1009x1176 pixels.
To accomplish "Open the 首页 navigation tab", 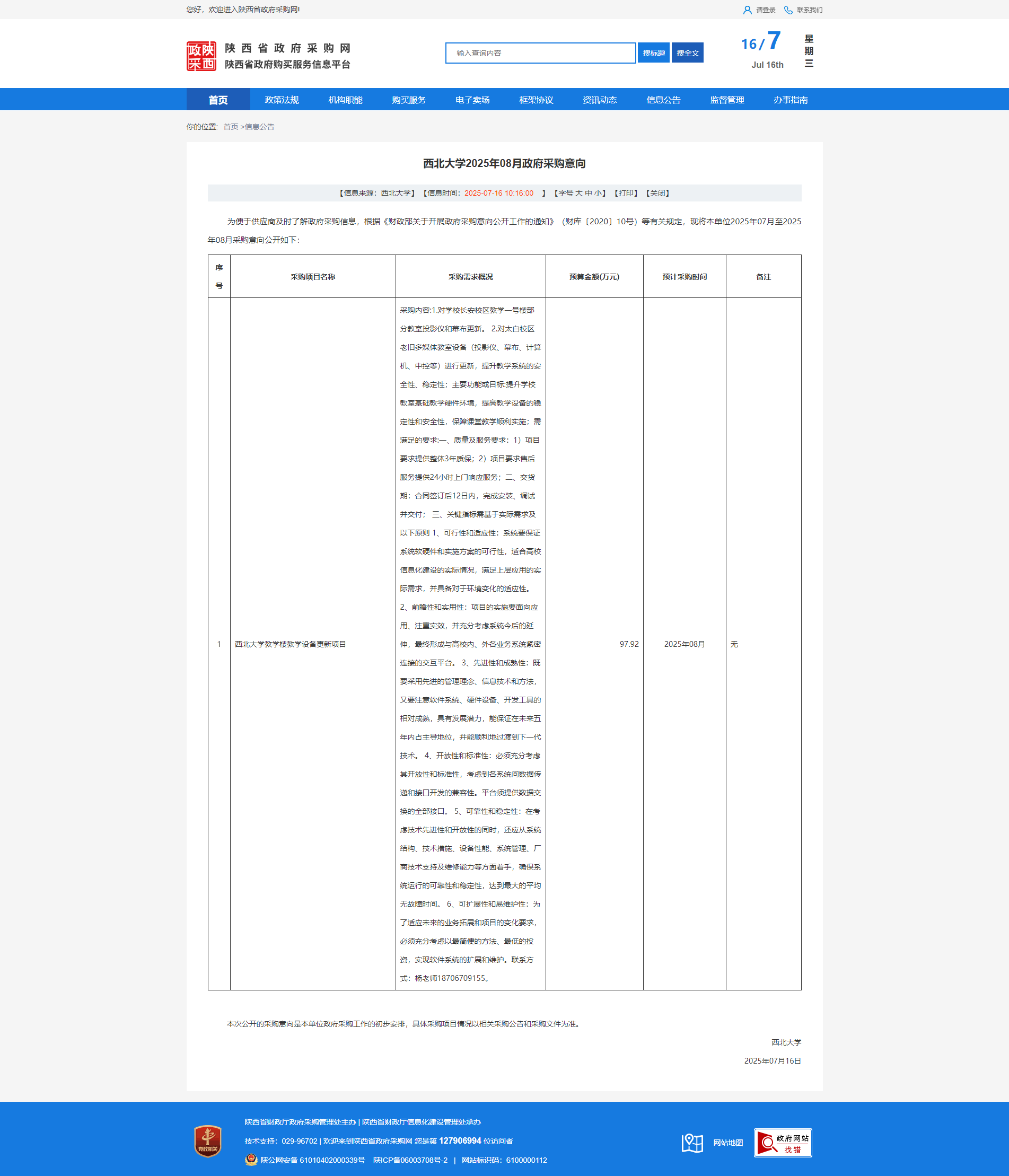I will (x=218, y=100).
